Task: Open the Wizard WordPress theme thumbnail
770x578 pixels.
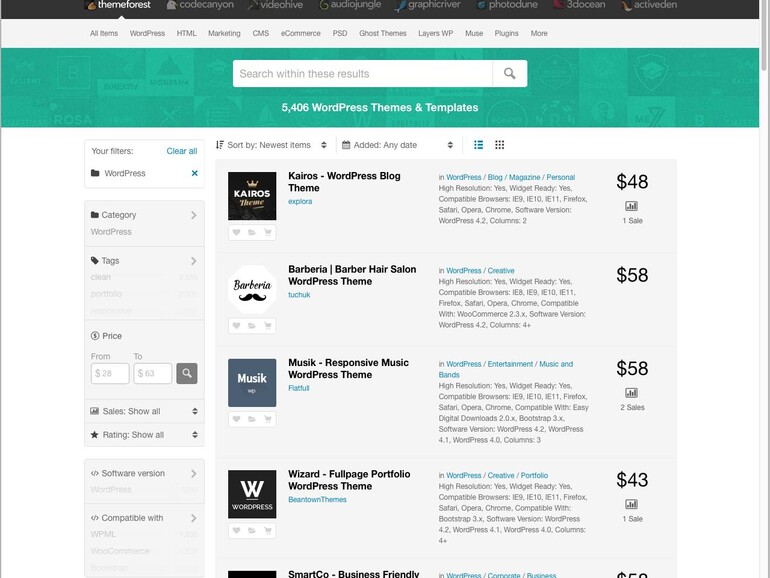Action: pyautogui.click(x=252, y=494)
